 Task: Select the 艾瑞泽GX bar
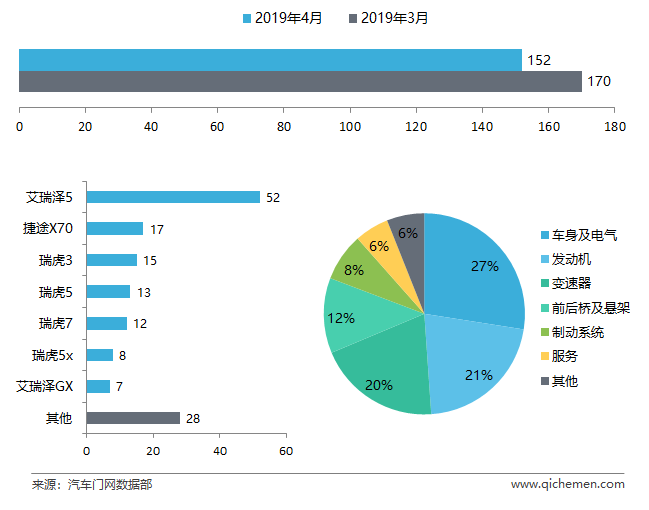[98, 386]
